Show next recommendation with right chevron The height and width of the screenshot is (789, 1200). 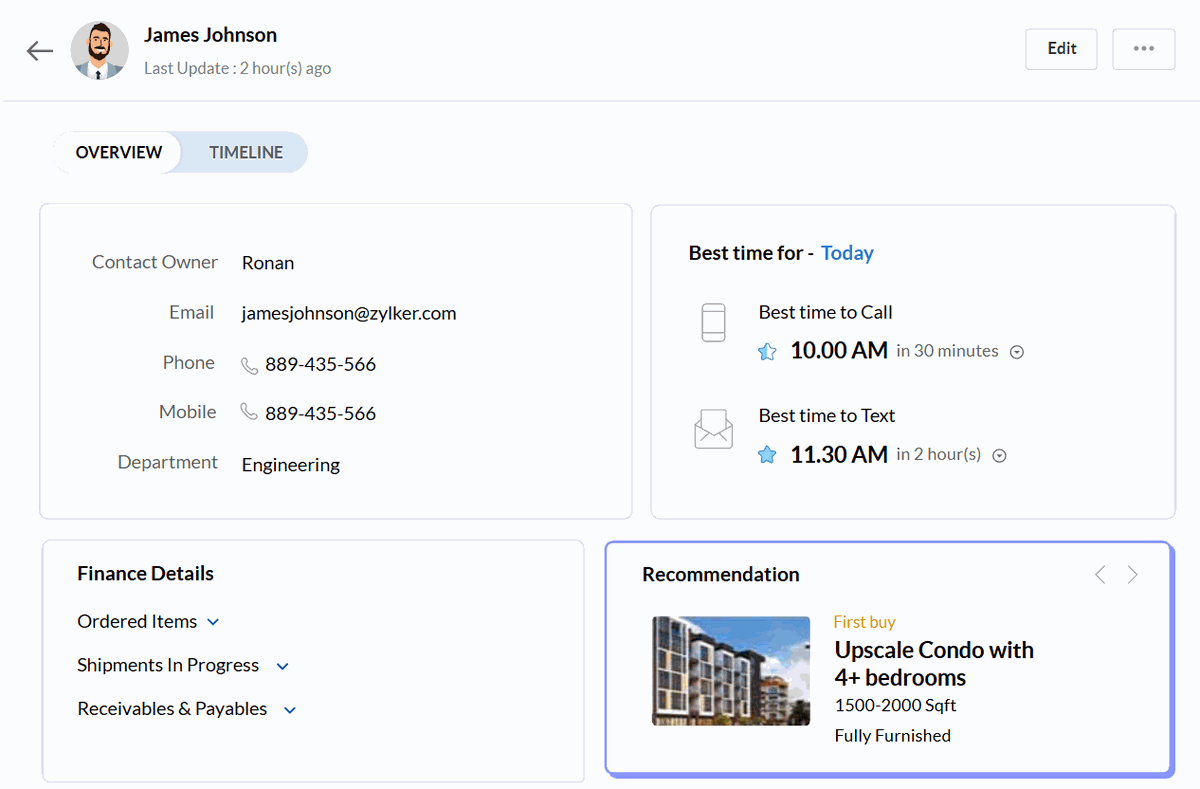point(1132,574)
